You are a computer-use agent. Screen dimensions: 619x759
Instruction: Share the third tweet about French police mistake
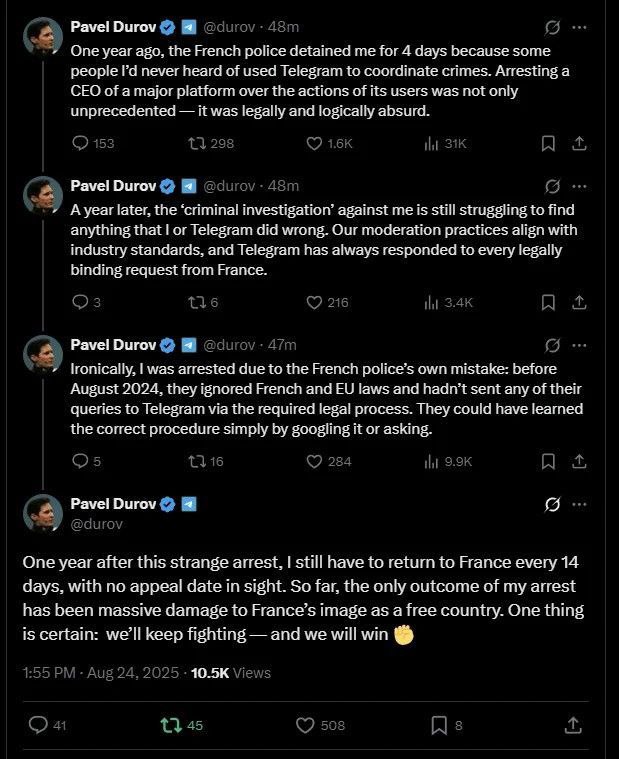click(x=578, y=461)
